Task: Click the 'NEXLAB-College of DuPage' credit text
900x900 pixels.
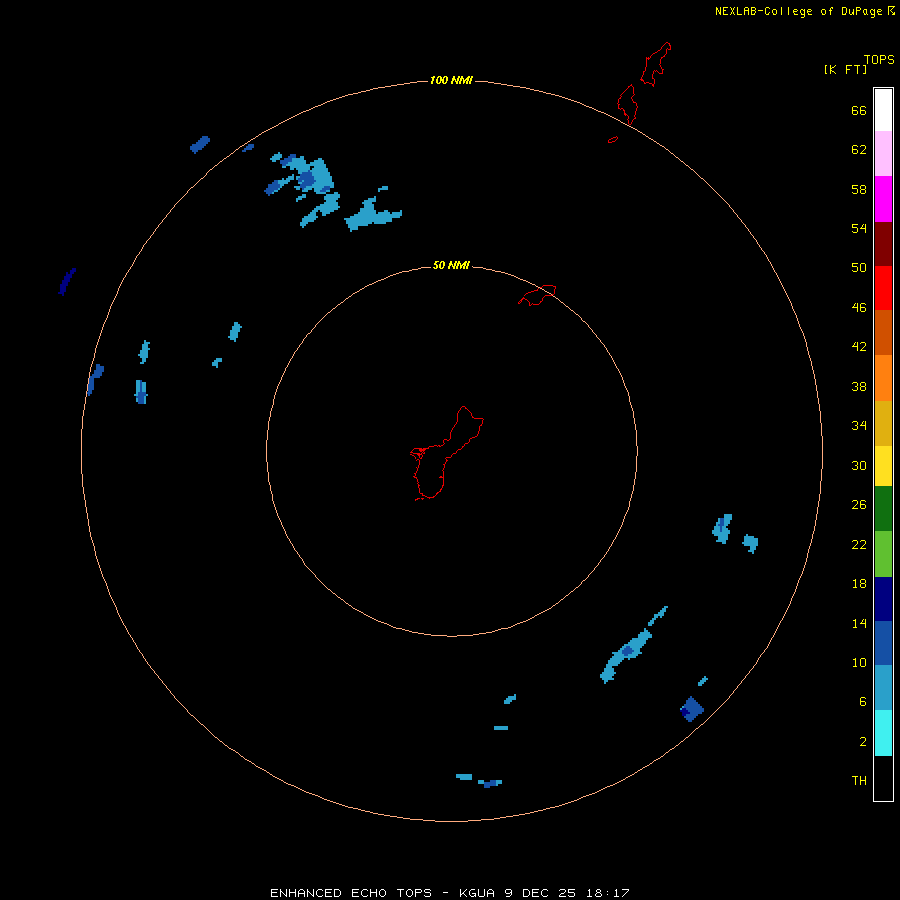Action: tap(798, 11)
